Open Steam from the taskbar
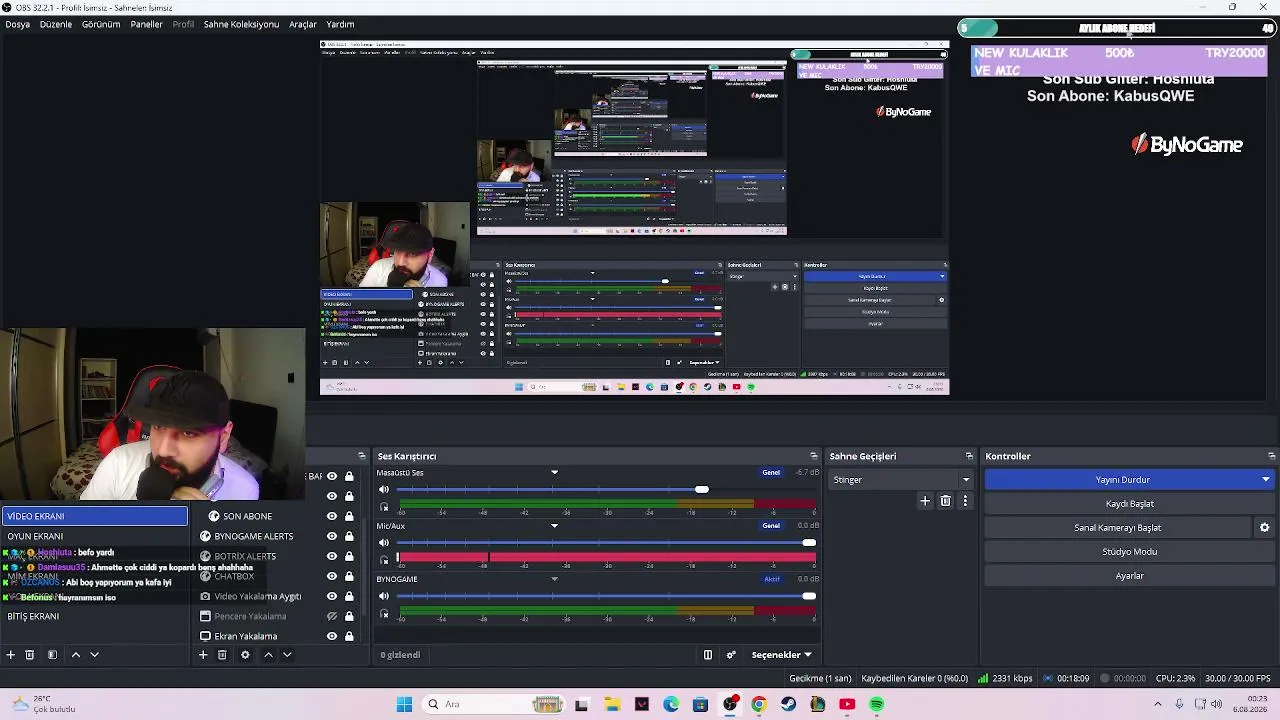This screenshot has width=1280, height=720. tap(789, 704)
